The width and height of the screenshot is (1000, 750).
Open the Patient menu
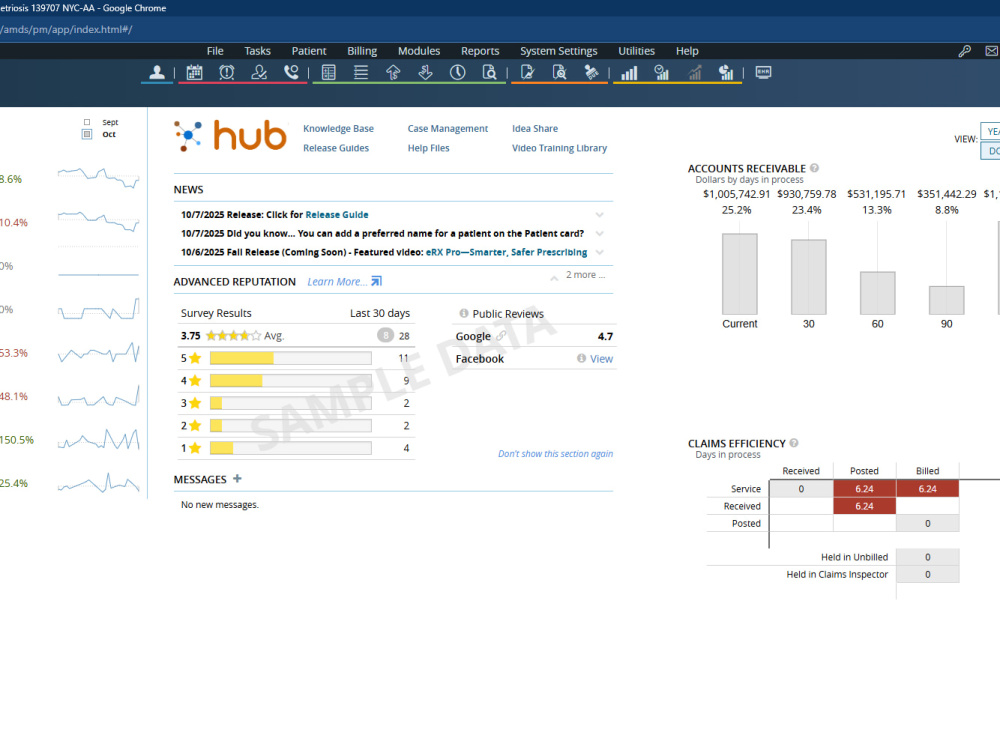[x=309, y=51]
